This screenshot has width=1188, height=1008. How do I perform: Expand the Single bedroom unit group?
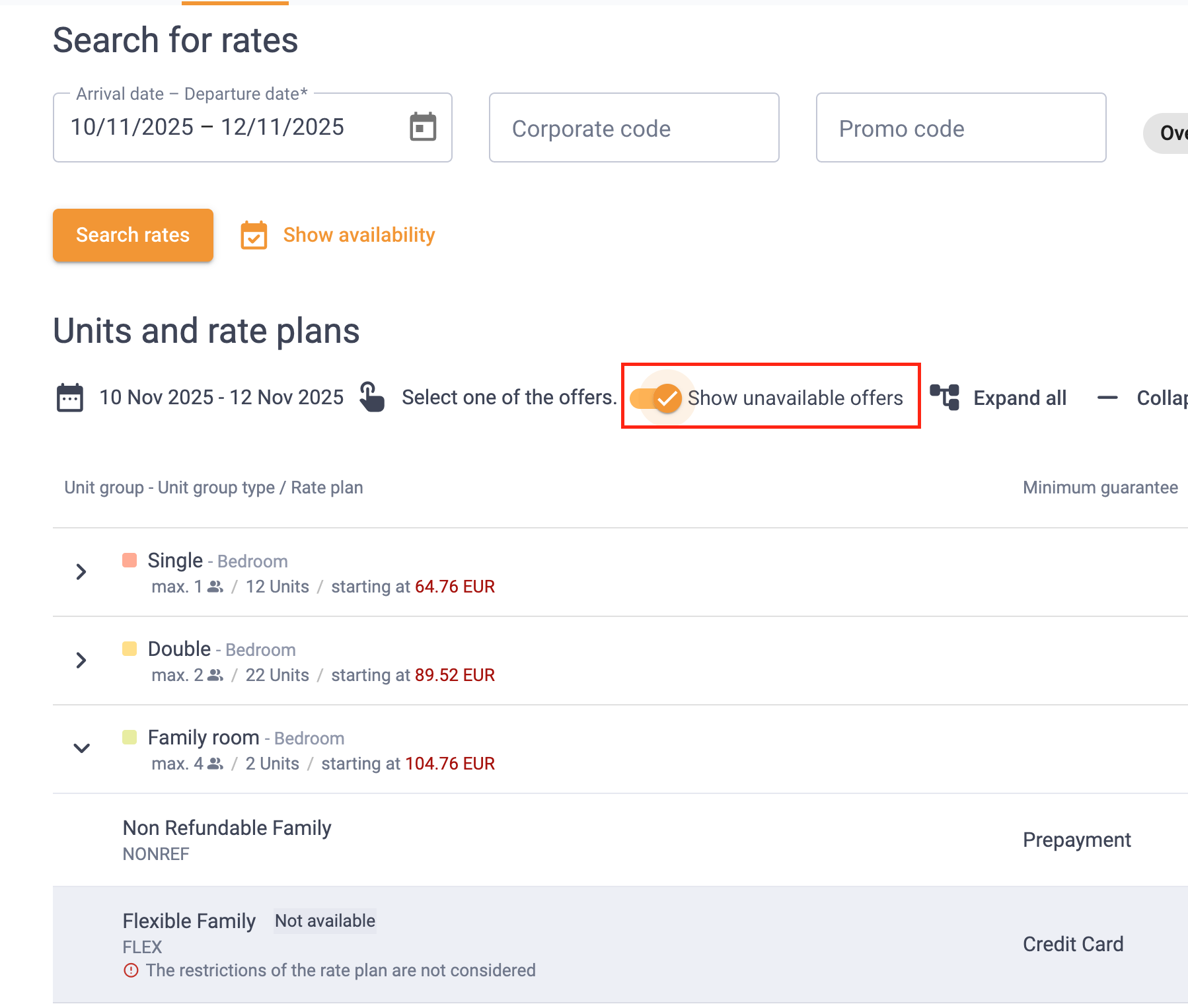[x=81, y=572]
